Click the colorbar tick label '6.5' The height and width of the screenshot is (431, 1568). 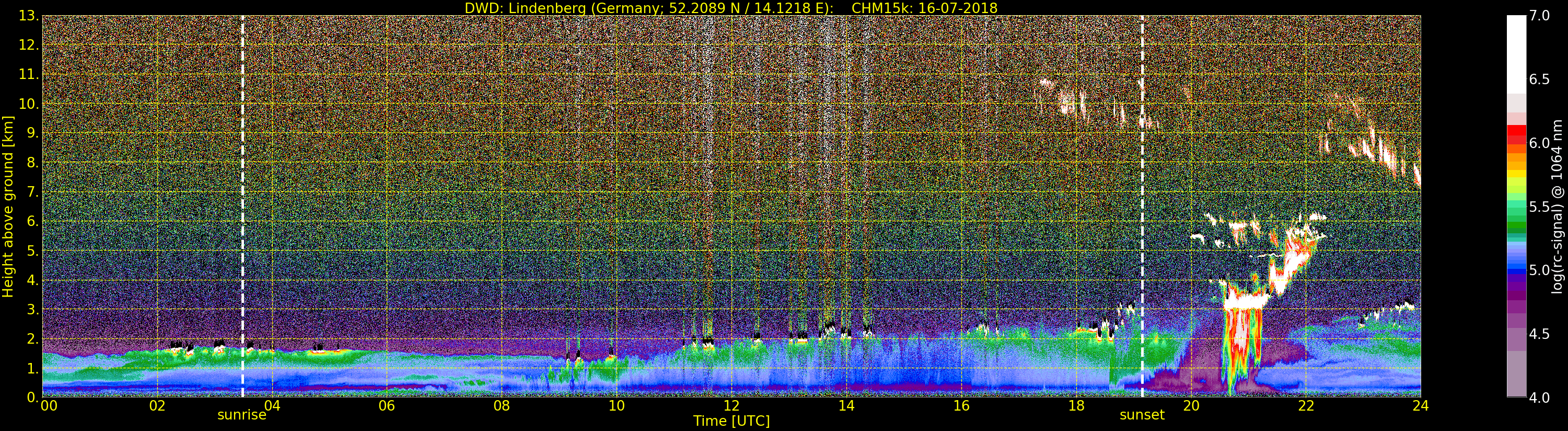tap(1539, 80)
